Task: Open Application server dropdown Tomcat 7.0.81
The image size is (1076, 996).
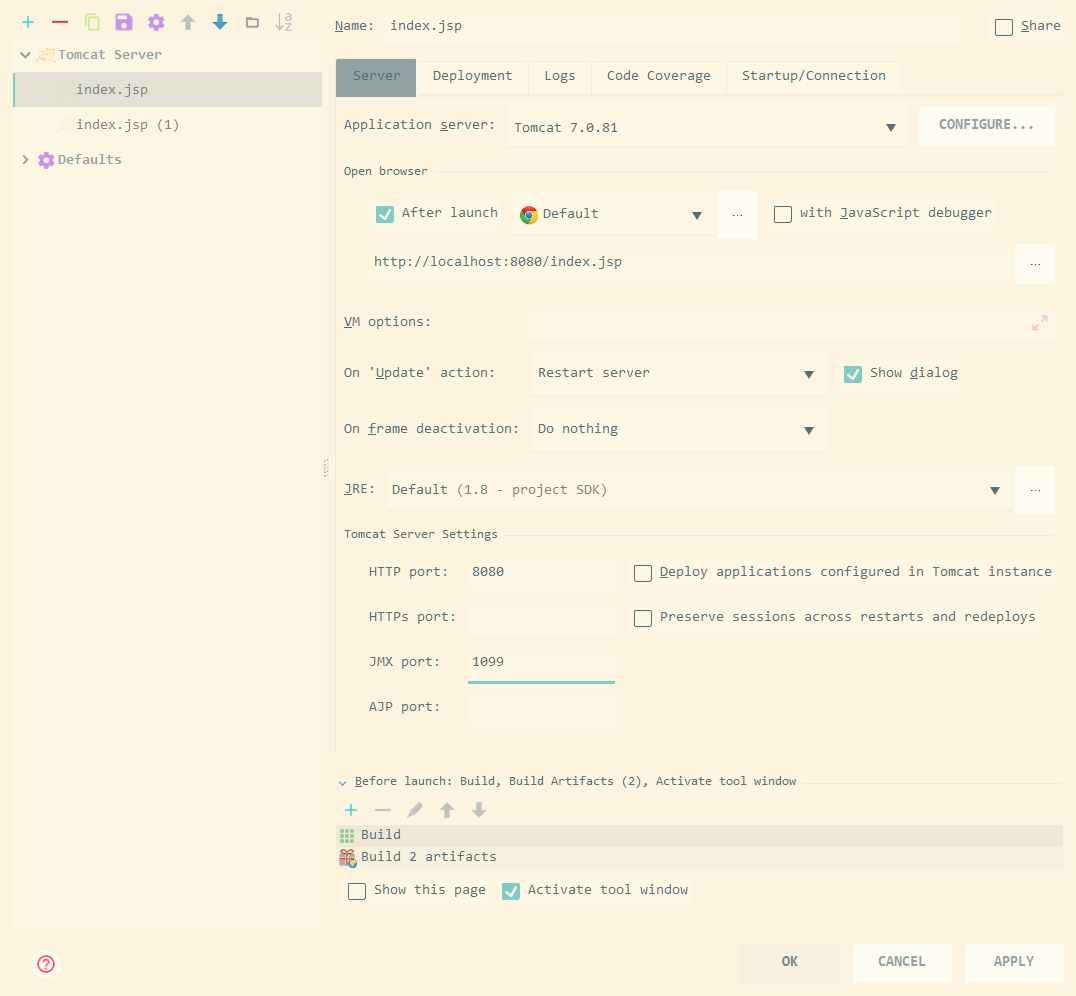Action: 707,127
